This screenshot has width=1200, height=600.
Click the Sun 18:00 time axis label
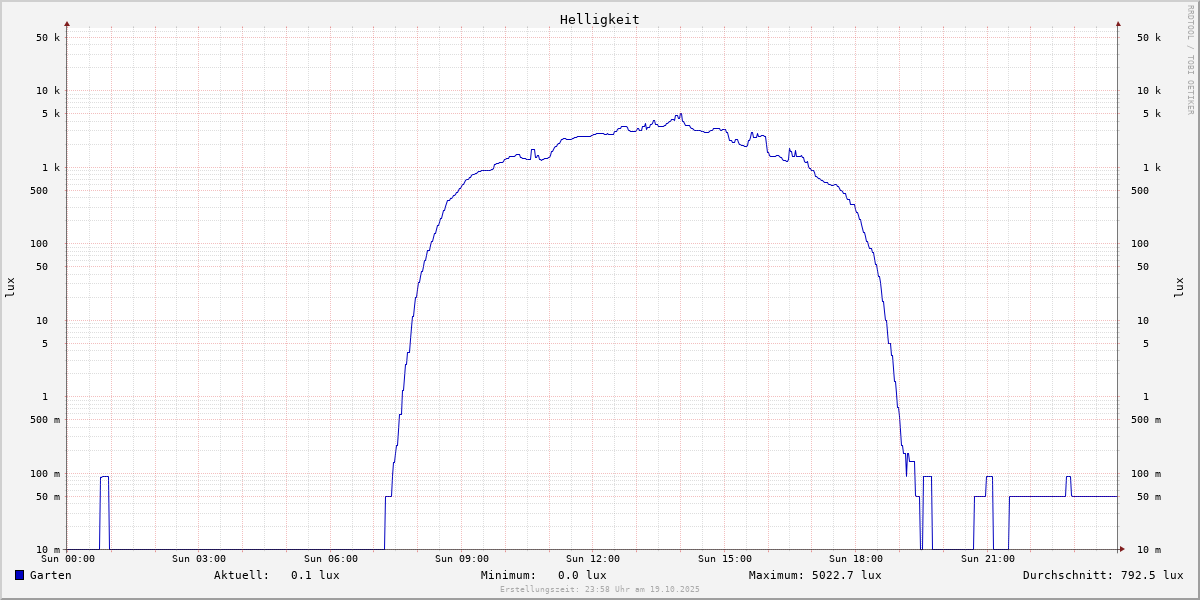pos(856,559)
